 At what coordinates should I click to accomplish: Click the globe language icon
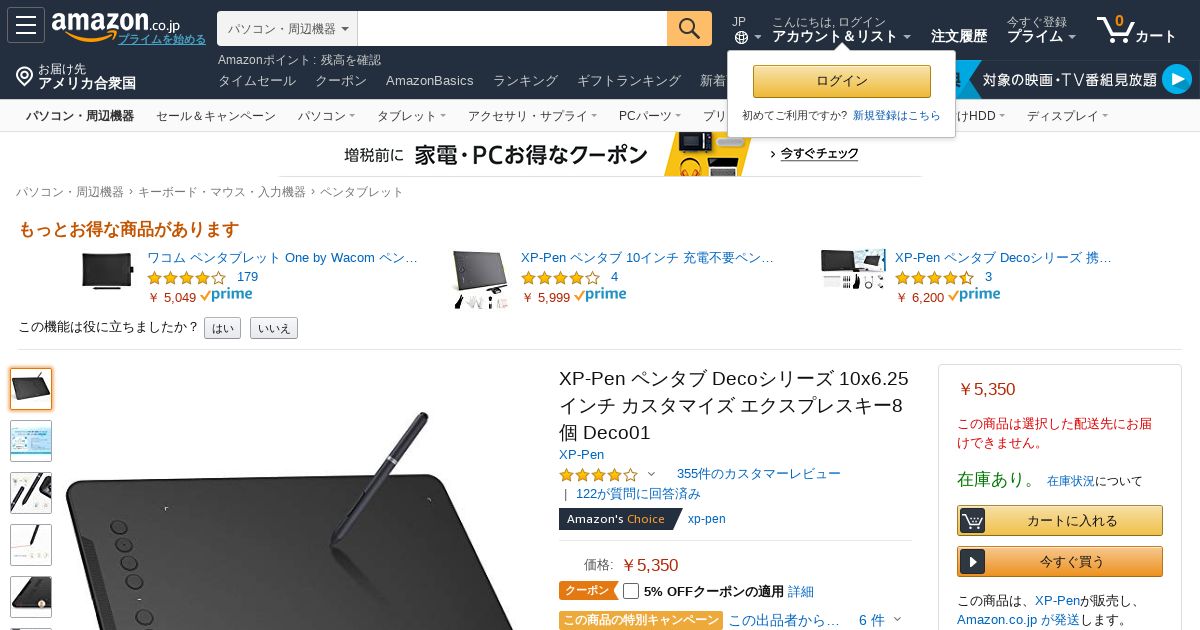tap(741, 38)
